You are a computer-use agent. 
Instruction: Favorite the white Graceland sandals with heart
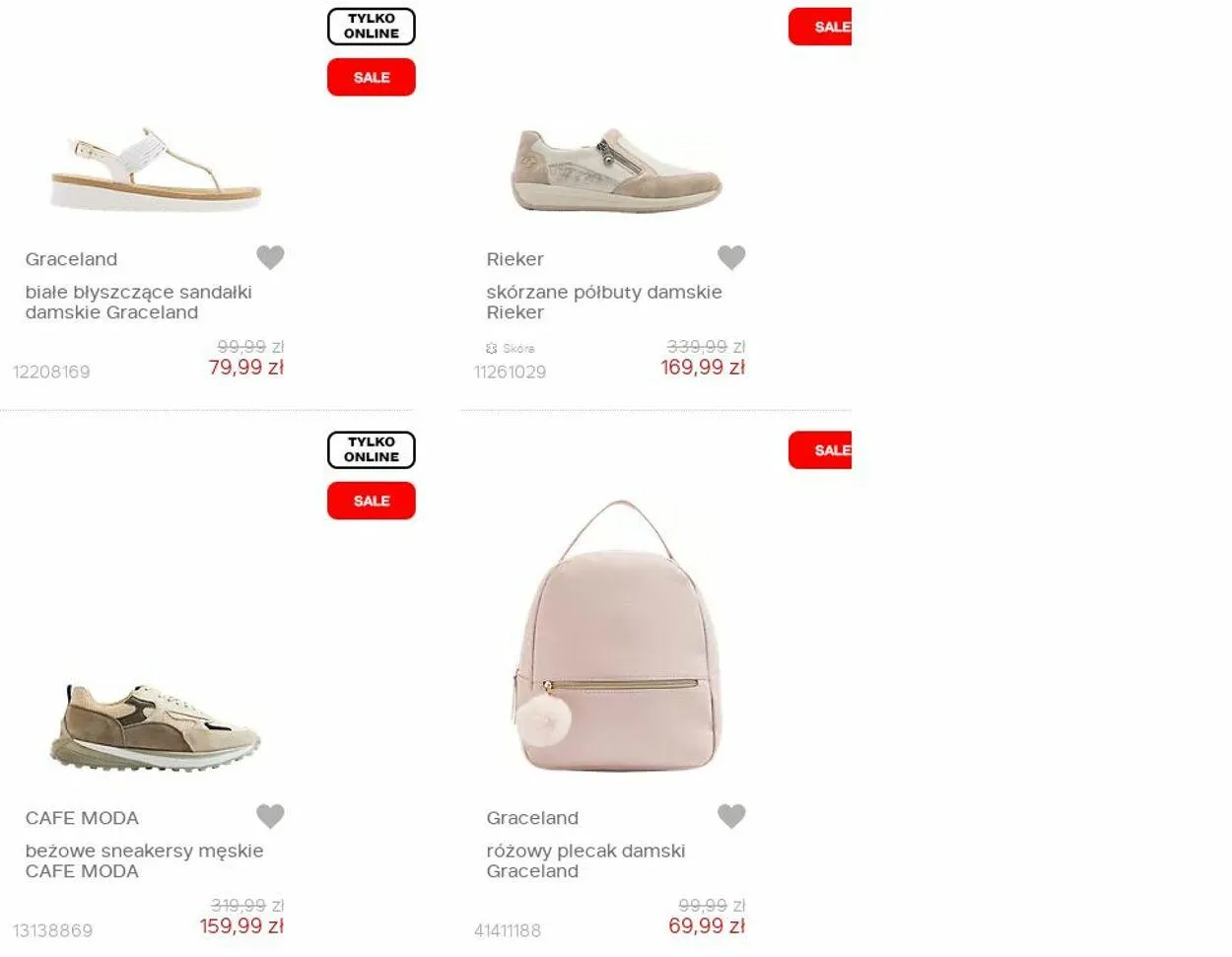tap(270, 257)
